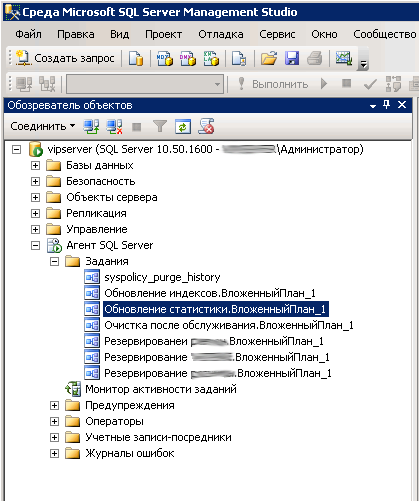Select the misspelled Резервированеи job
This screenshot has height=501, width=419.
pyautogui.click(x=214, y=341)
